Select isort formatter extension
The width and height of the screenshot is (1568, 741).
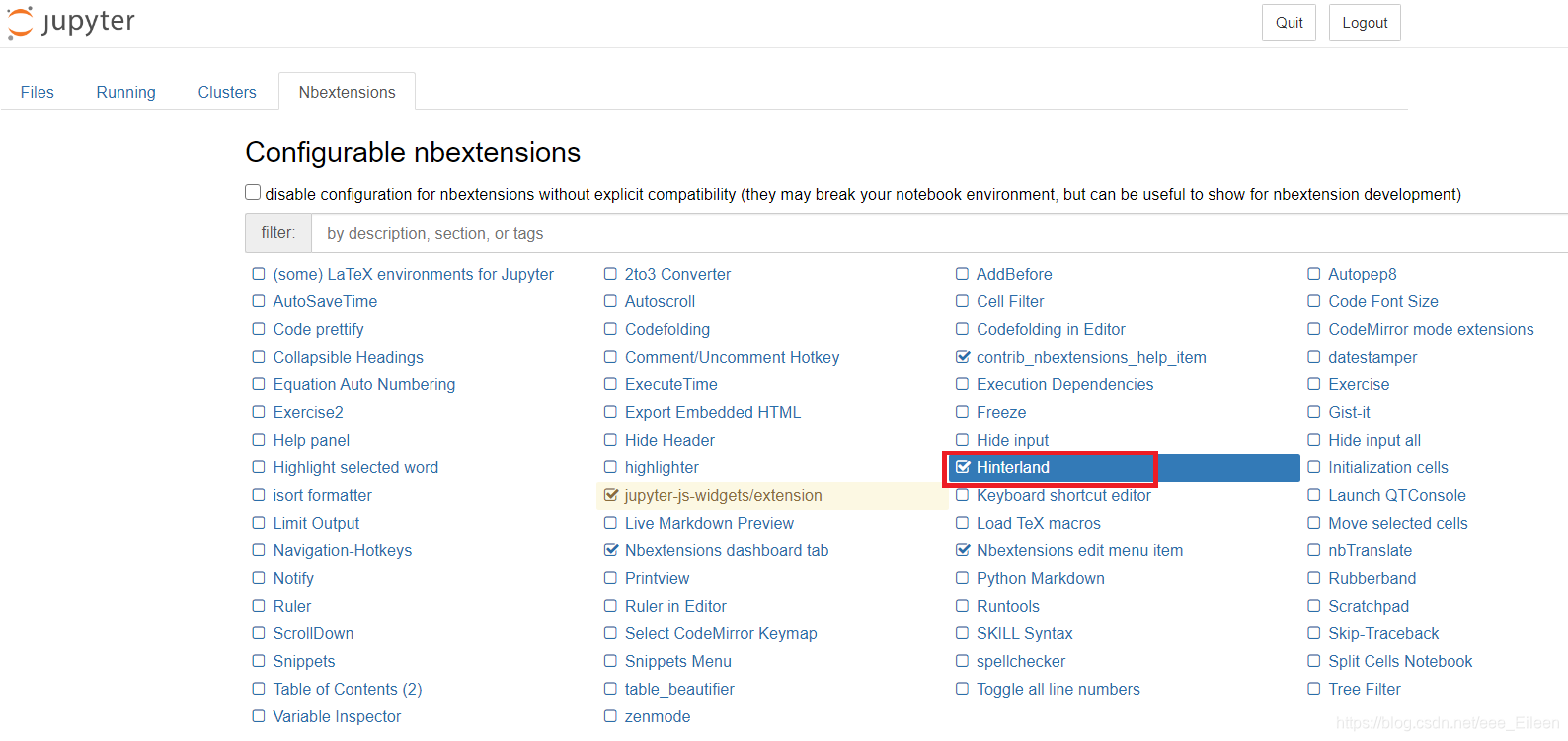point(322,495)
